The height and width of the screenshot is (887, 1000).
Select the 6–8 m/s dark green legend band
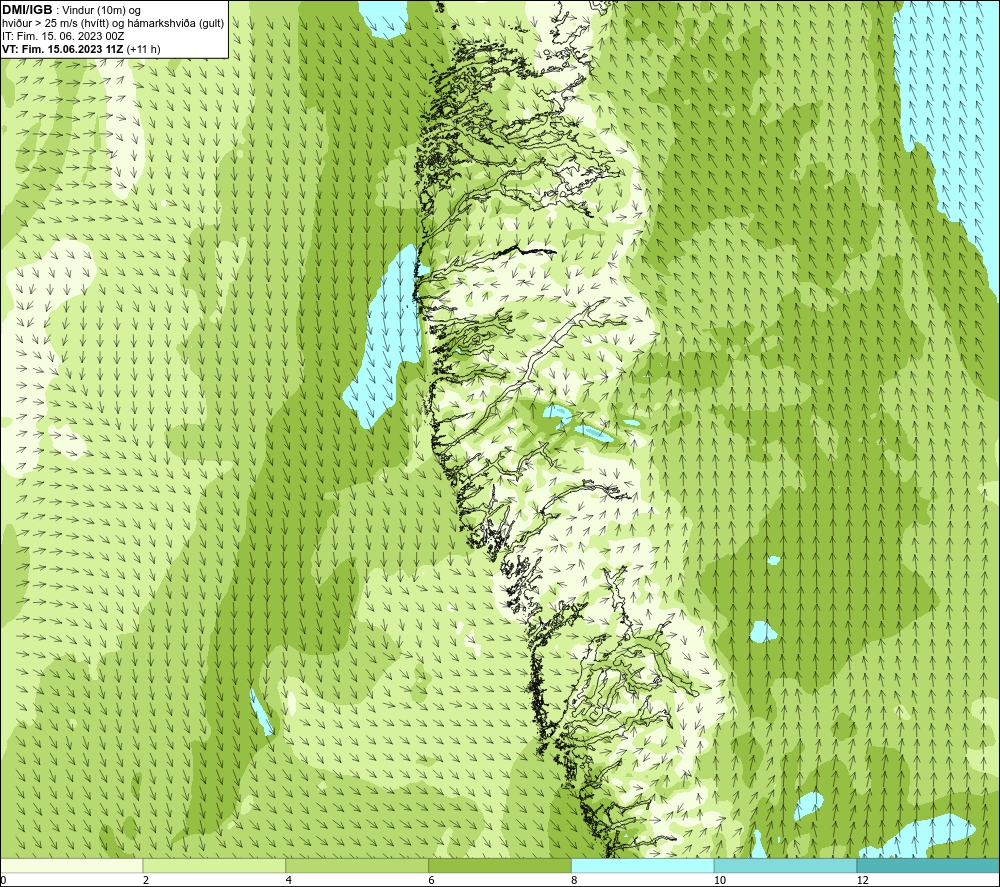click(x=500, y=866)
